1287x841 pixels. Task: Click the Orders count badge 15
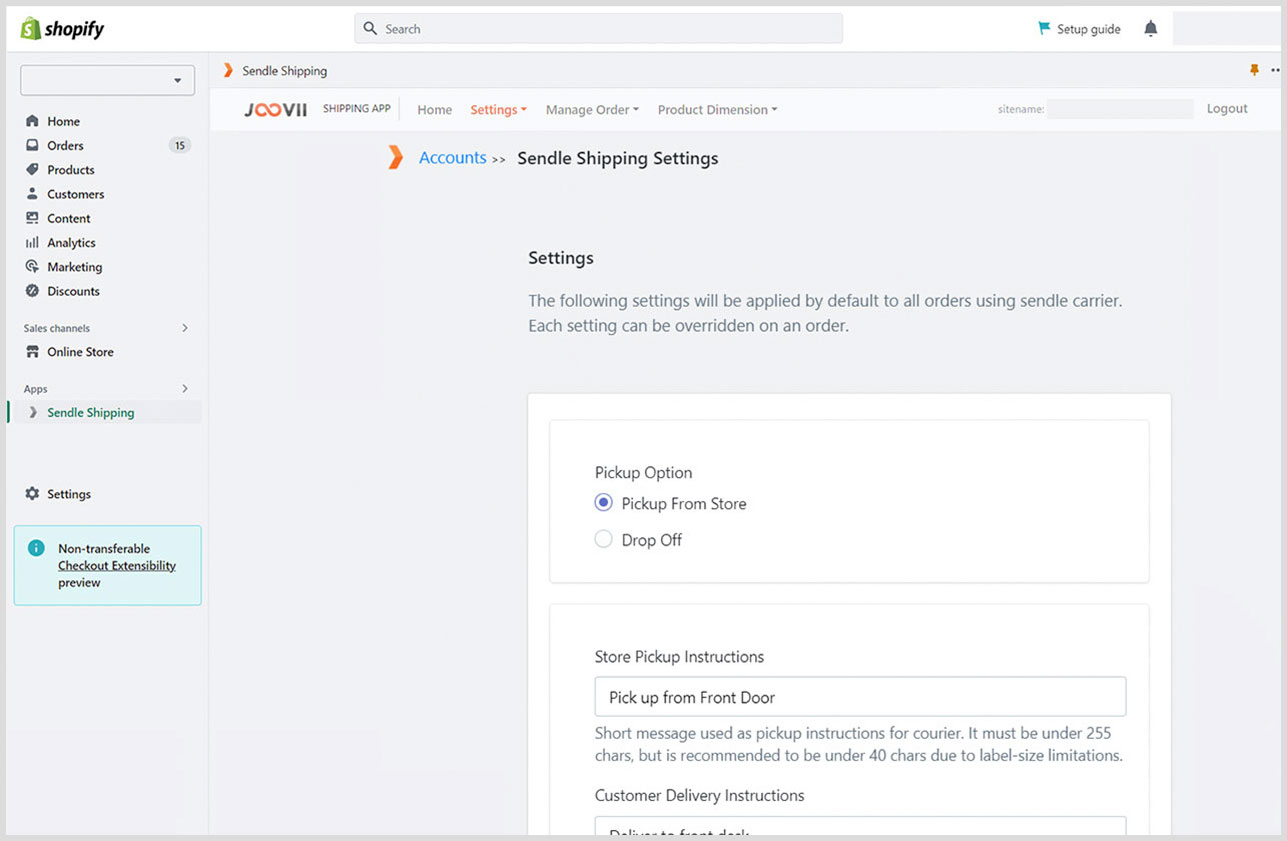pos(180,146)
